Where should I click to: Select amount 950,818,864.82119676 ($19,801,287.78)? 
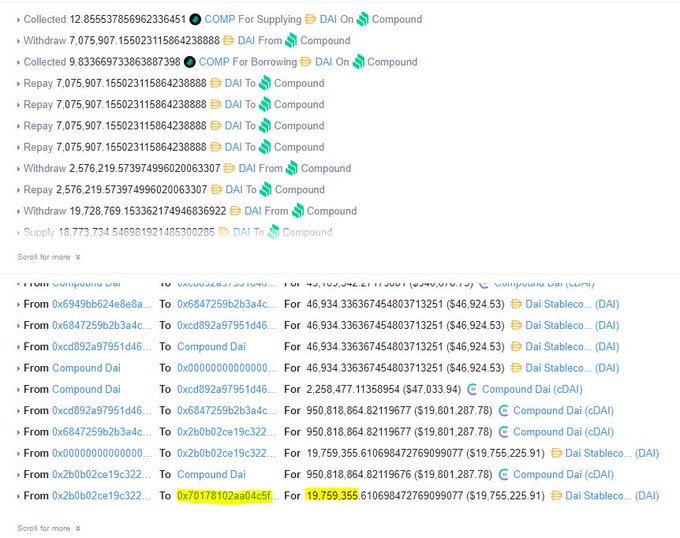coord(399,475)
